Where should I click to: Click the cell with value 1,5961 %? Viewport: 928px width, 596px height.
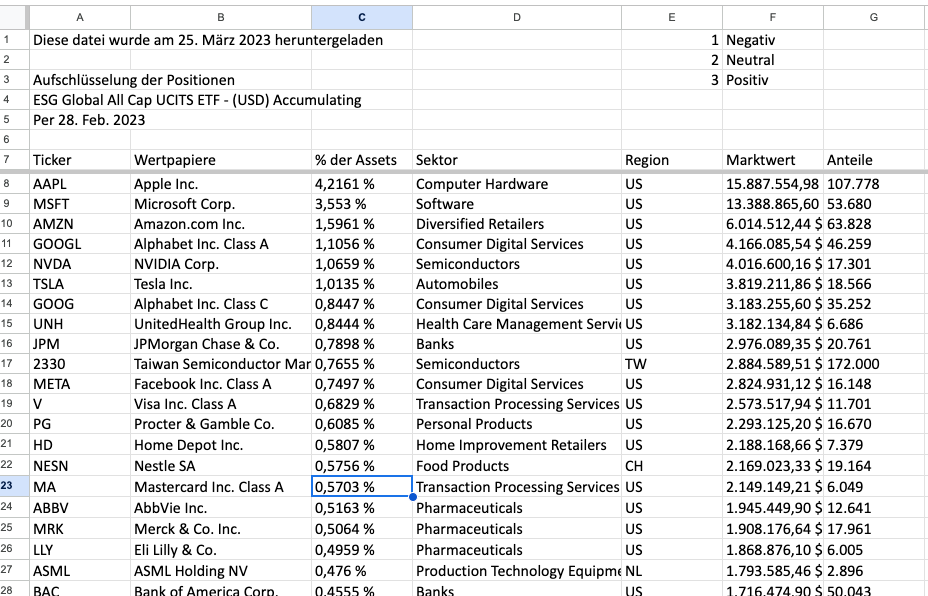click(x=362, y=224)
